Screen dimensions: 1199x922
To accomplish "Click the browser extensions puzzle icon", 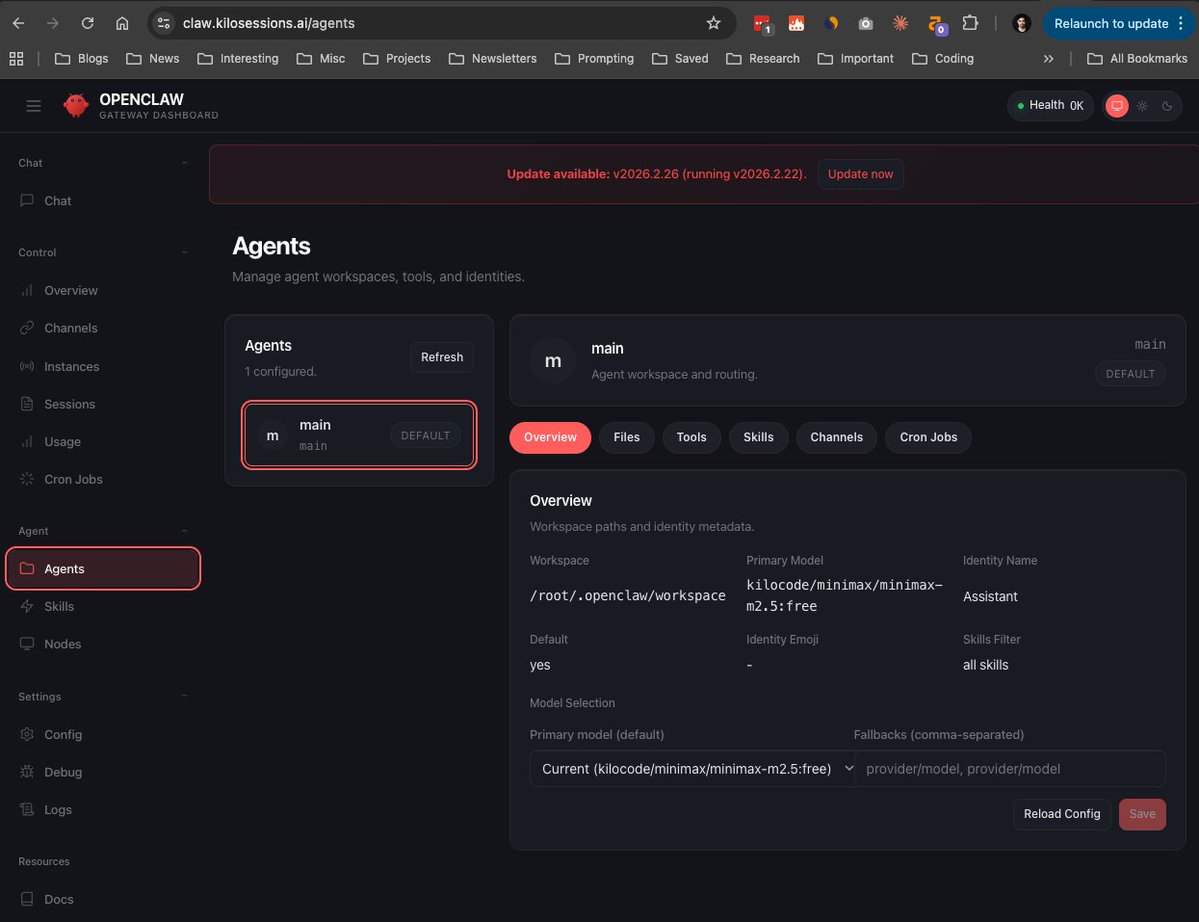I will pos(968,22).
